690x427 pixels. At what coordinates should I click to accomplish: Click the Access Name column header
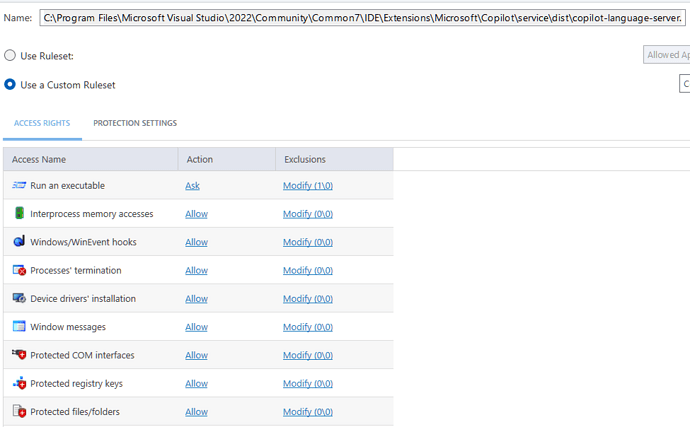click(91, 159)
